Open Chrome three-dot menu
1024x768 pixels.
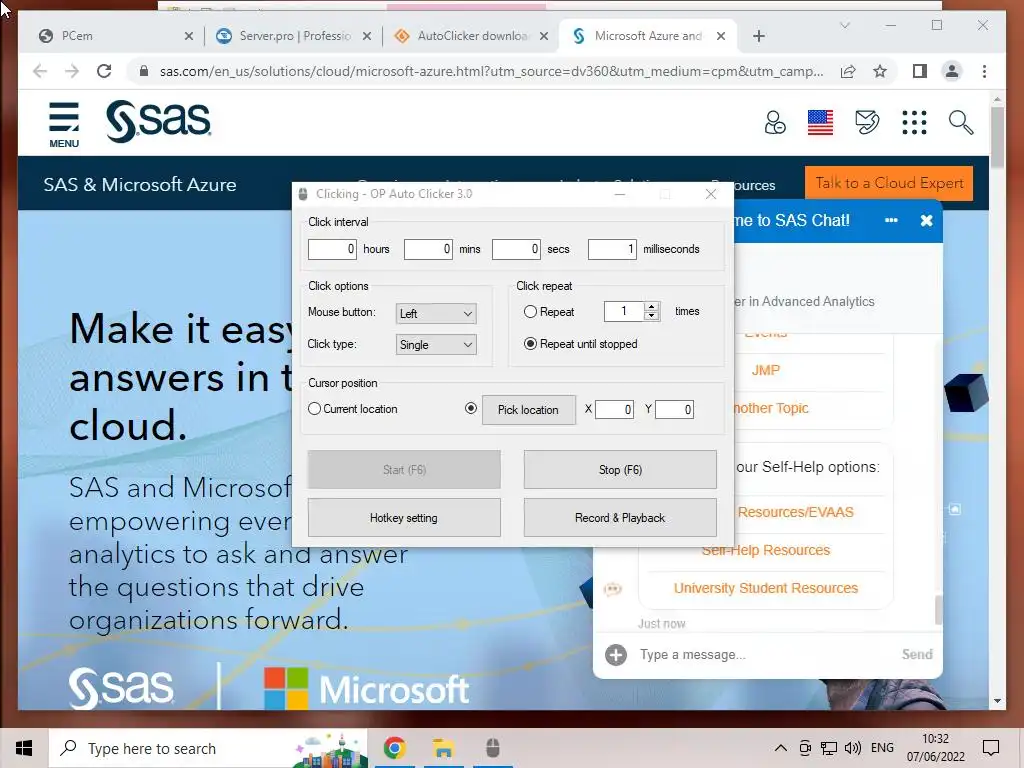tap(984, 71)
